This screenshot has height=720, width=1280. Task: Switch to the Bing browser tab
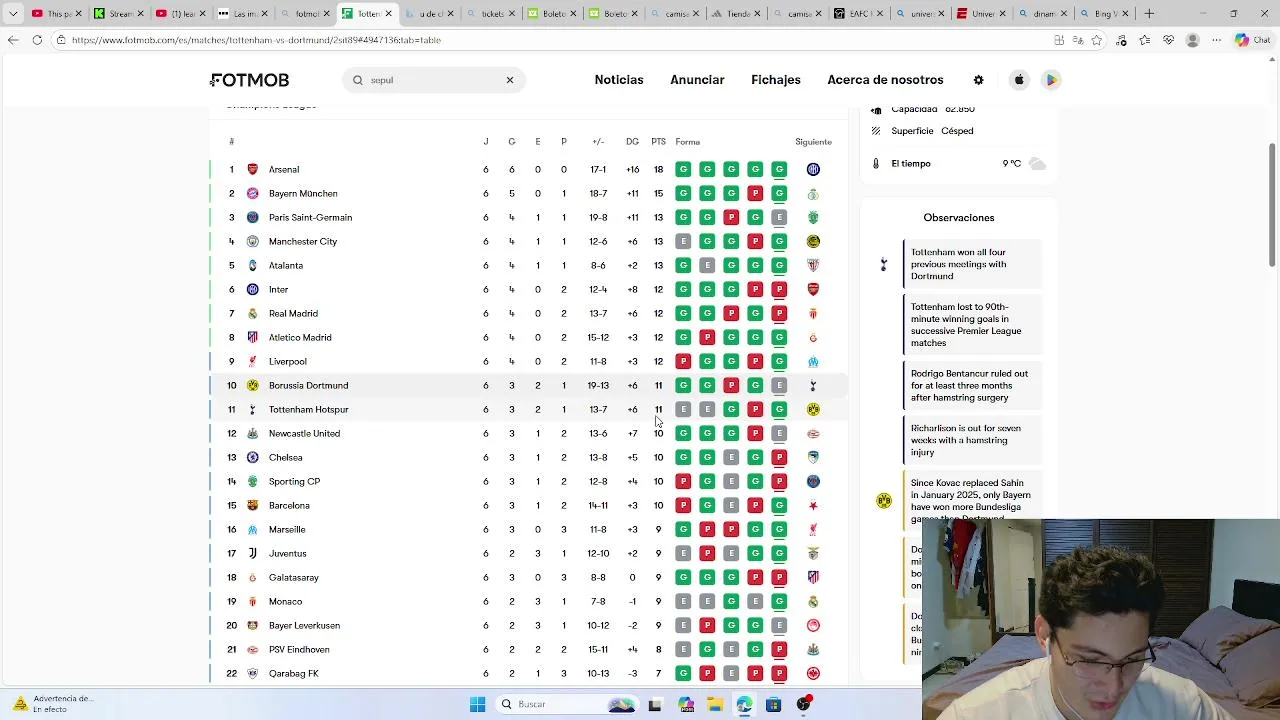(x=1104, y=14)
